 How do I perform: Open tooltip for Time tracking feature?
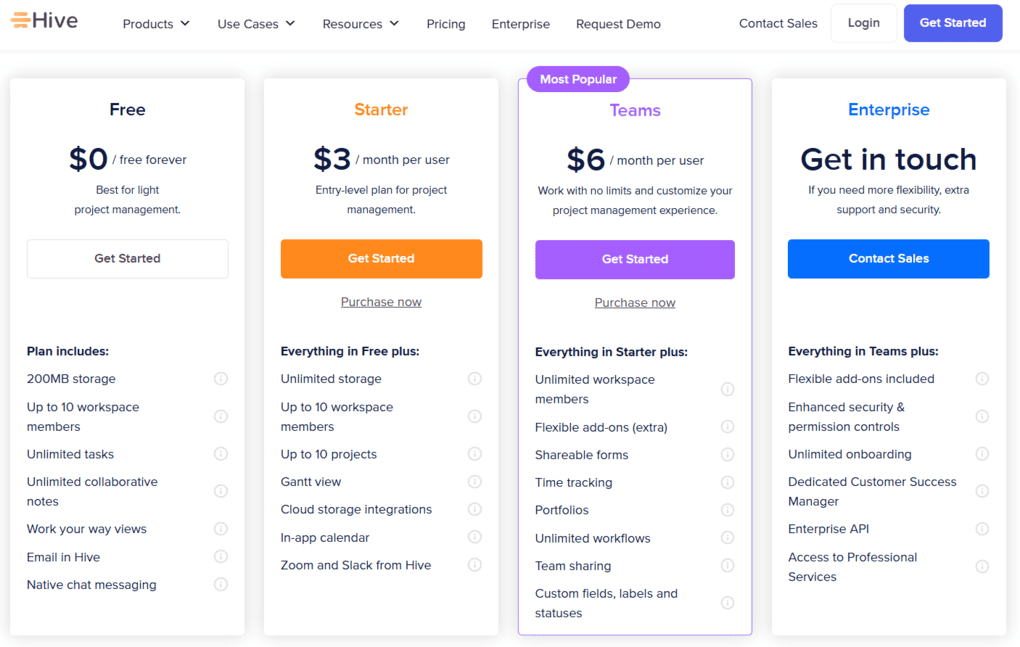tap(727, 482)
